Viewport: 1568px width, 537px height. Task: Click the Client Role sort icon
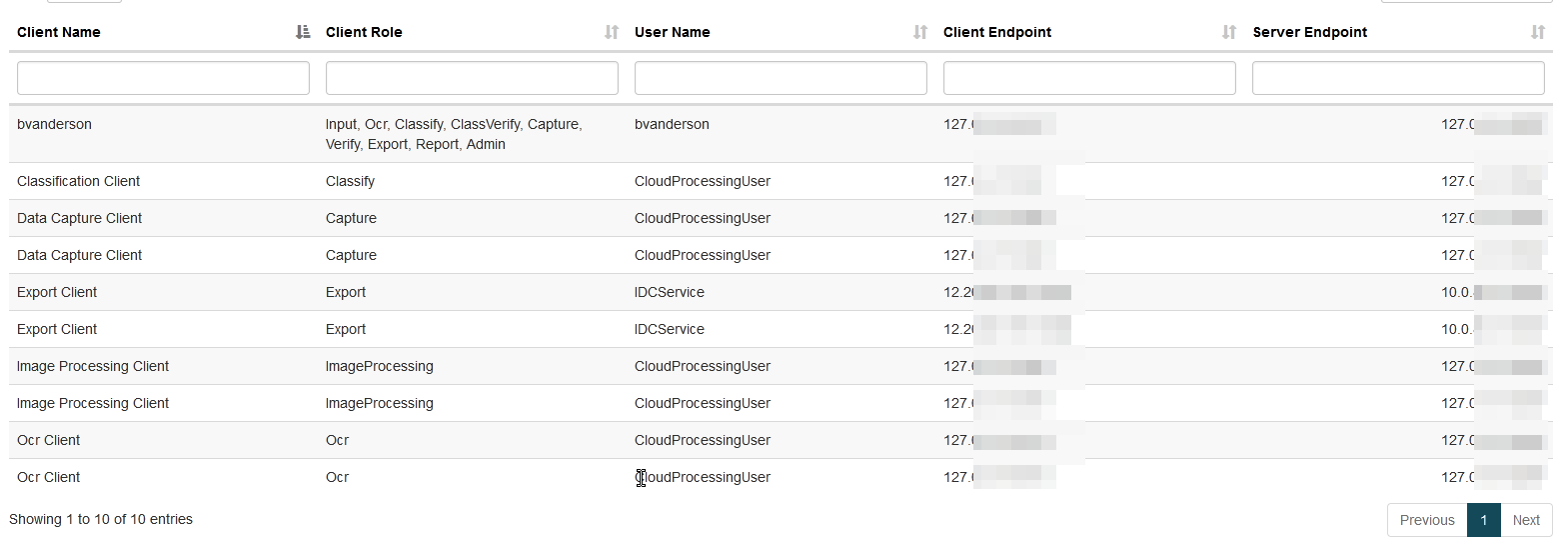(x=612, y=32)
